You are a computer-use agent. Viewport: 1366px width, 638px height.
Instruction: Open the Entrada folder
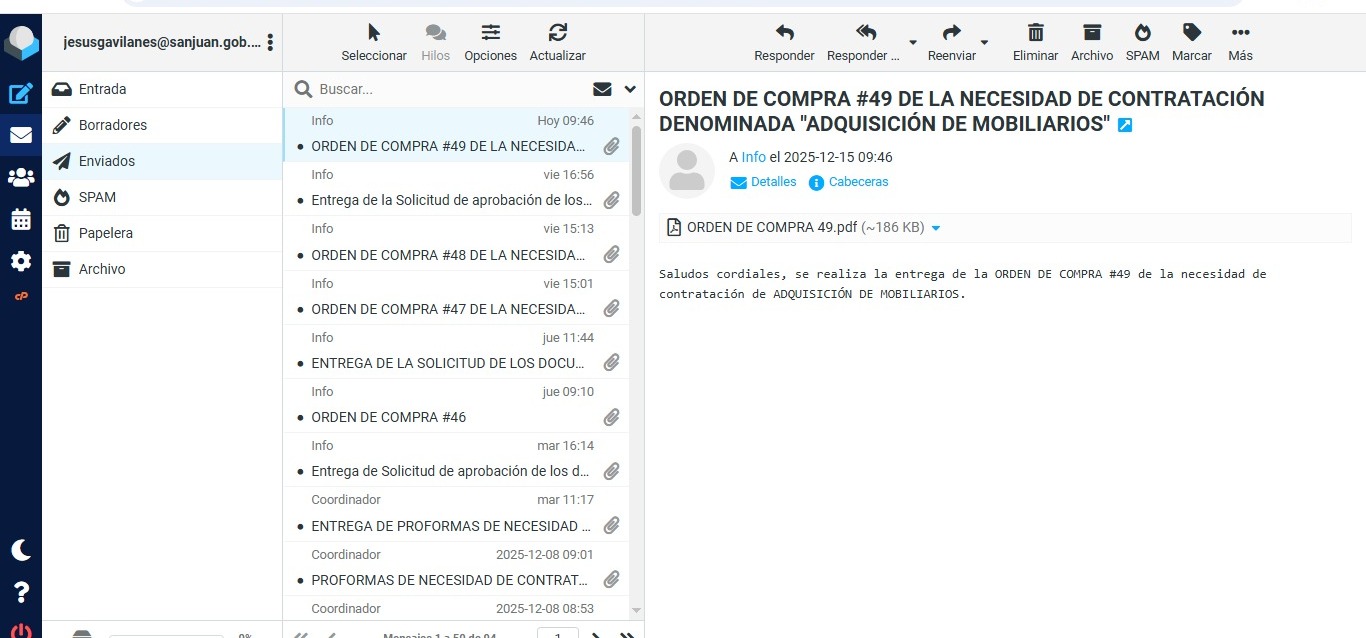pos(102,89)
